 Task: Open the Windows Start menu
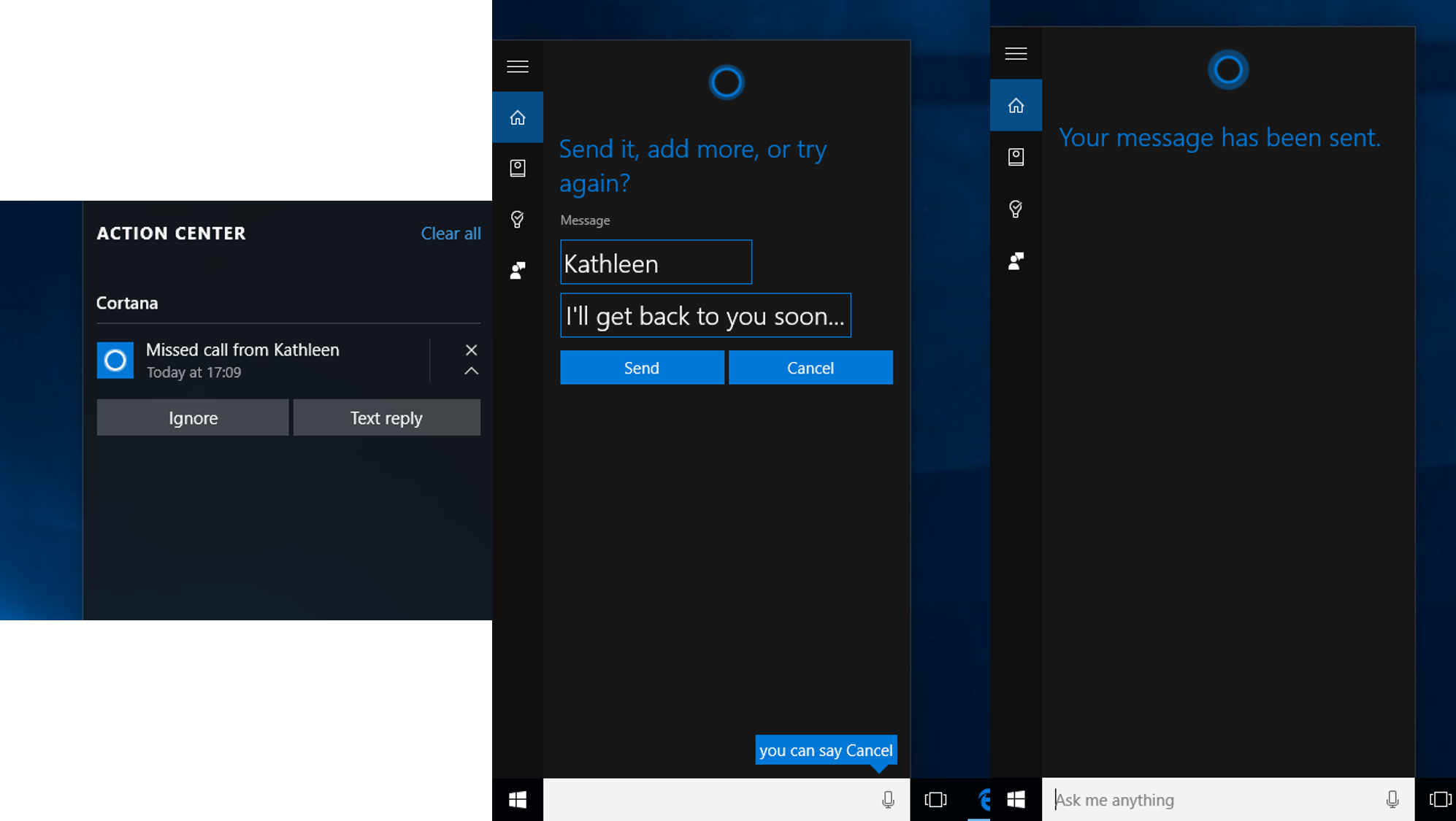(518, 799)
